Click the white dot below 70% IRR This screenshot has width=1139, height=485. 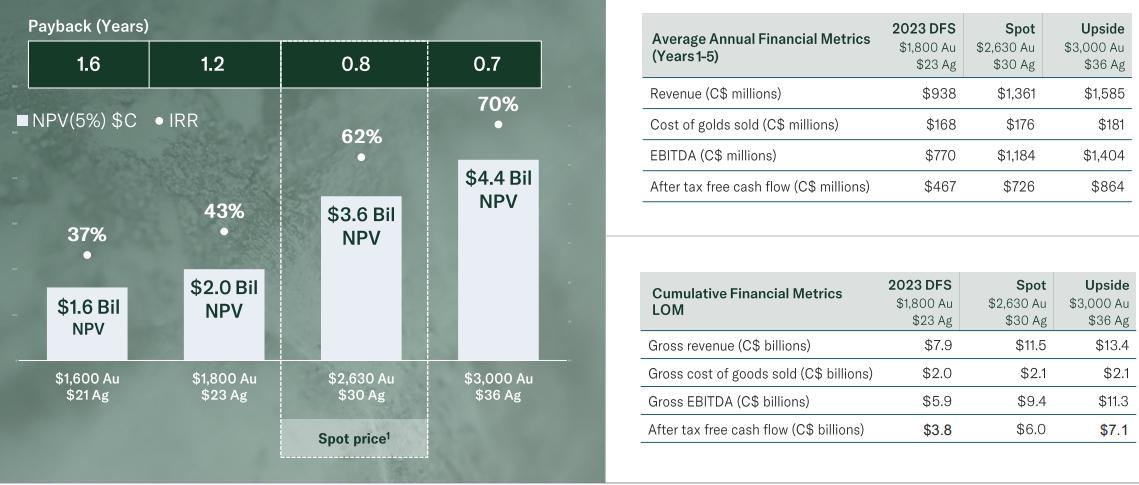tap(498, 124)
